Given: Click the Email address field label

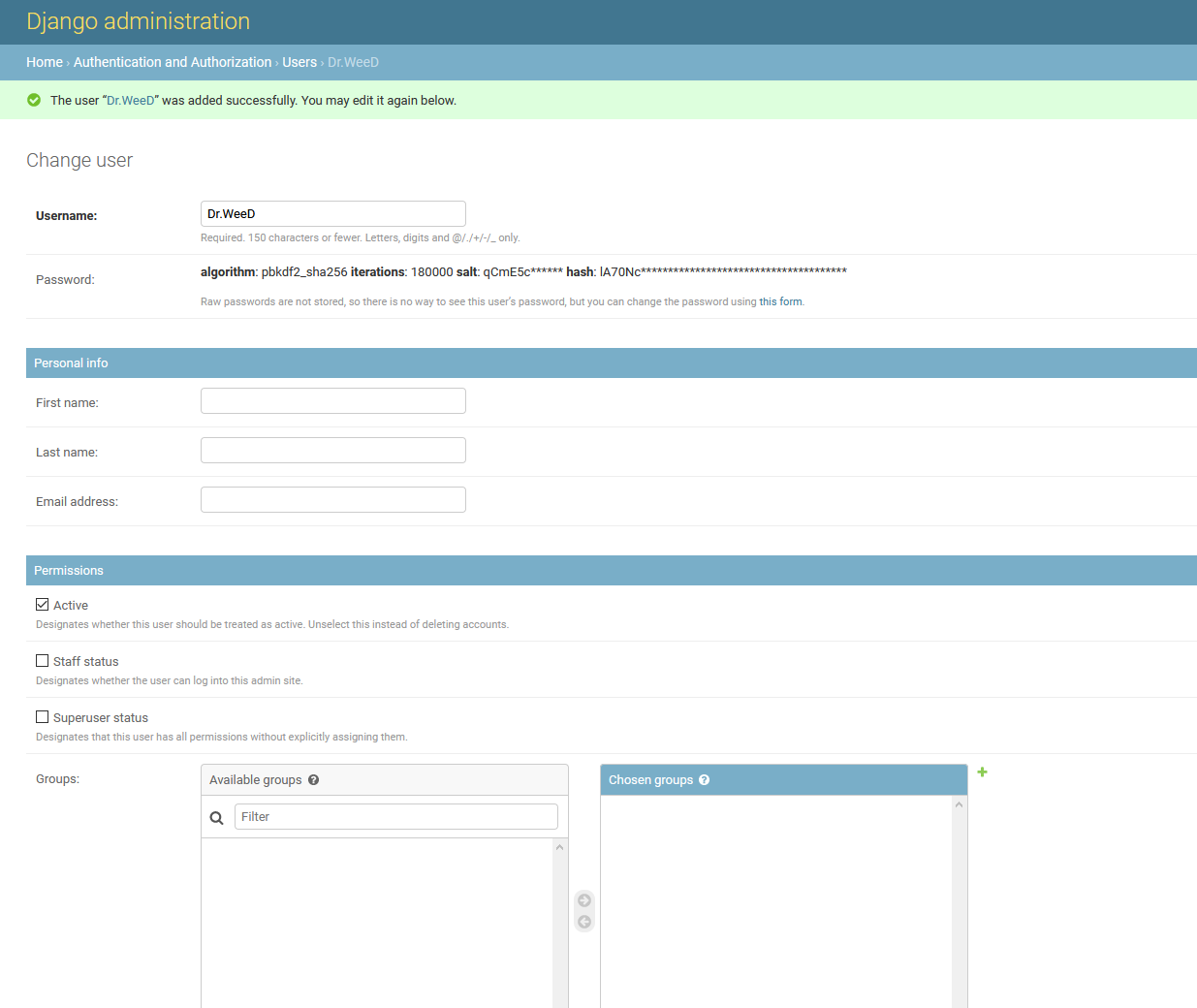Looking at the screenshot, I should 78,502.
